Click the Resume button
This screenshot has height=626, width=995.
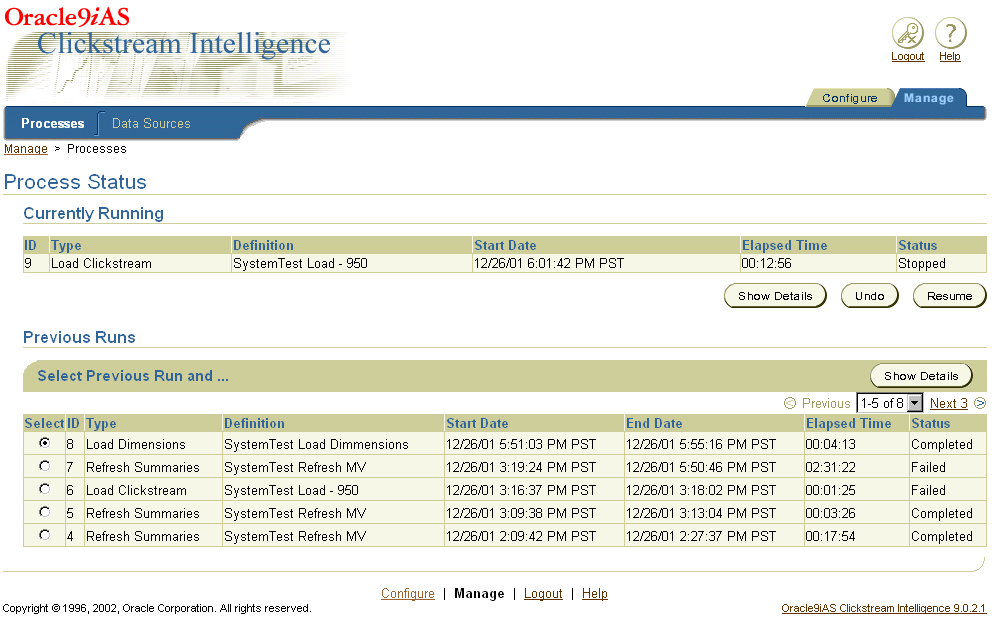point(949,296)
